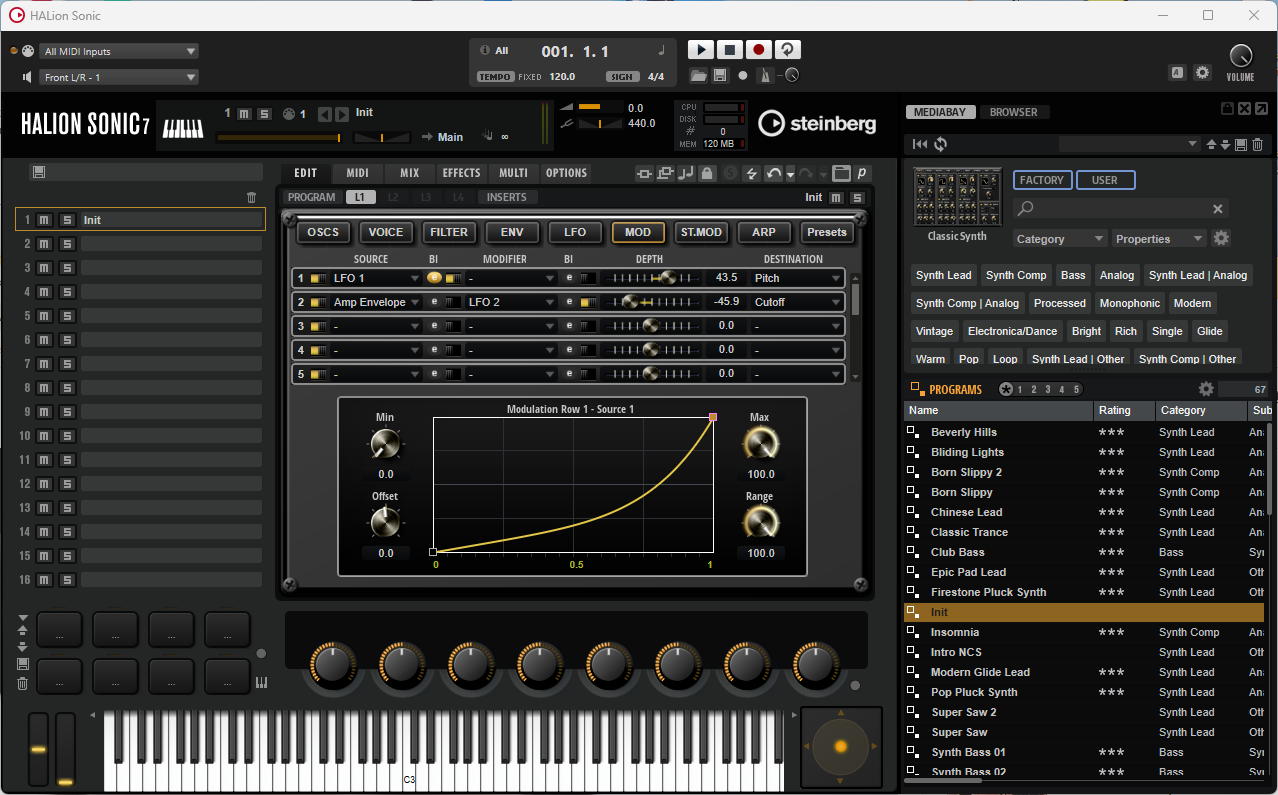Click the lock icon in the edit toolbar

tap(707, 173)
